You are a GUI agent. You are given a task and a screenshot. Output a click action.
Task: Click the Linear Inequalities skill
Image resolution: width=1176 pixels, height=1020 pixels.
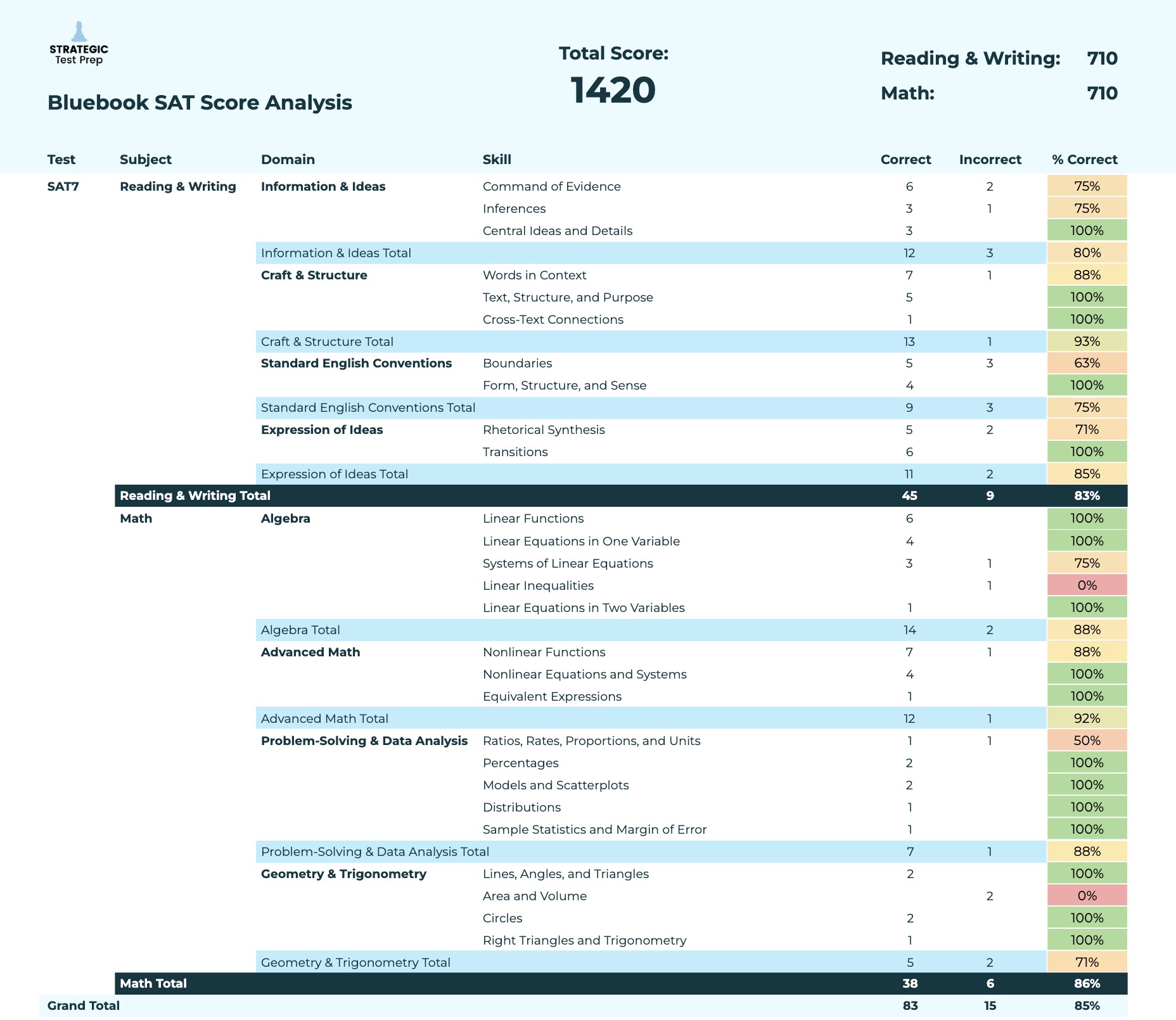(538, 585)
